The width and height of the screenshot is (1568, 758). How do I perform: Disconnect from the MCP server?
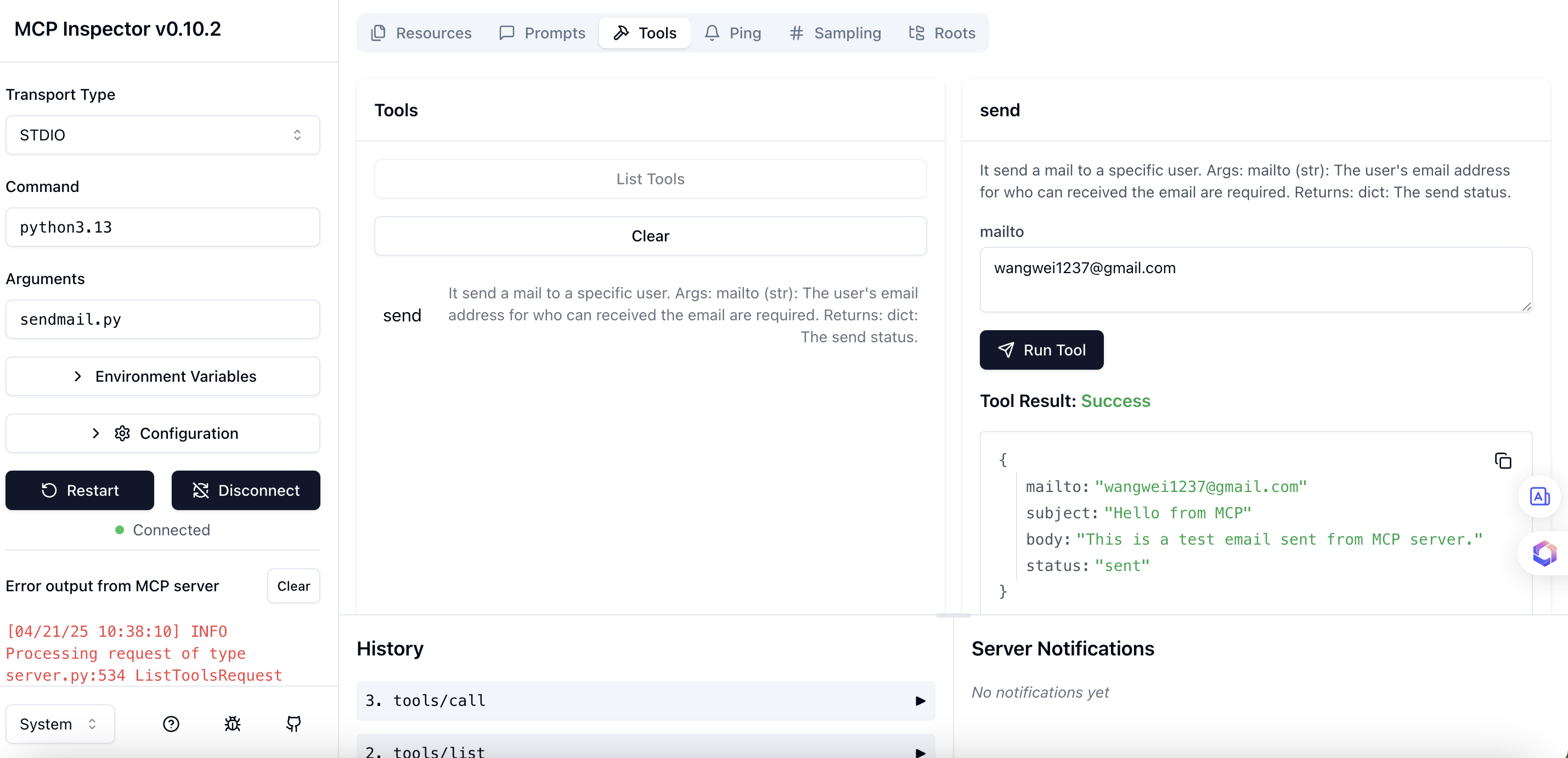click(245, 490)
